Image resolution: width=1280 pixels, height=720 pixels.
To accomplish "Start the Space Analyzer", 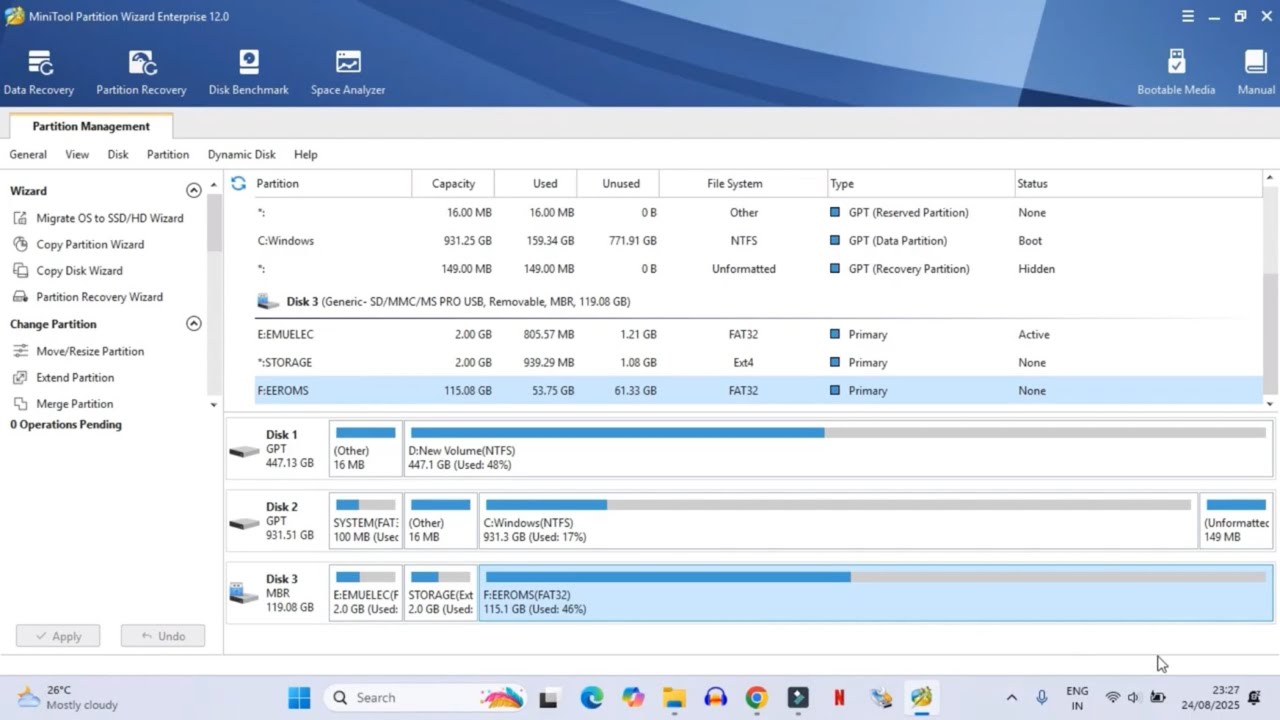I will [348, 72].
